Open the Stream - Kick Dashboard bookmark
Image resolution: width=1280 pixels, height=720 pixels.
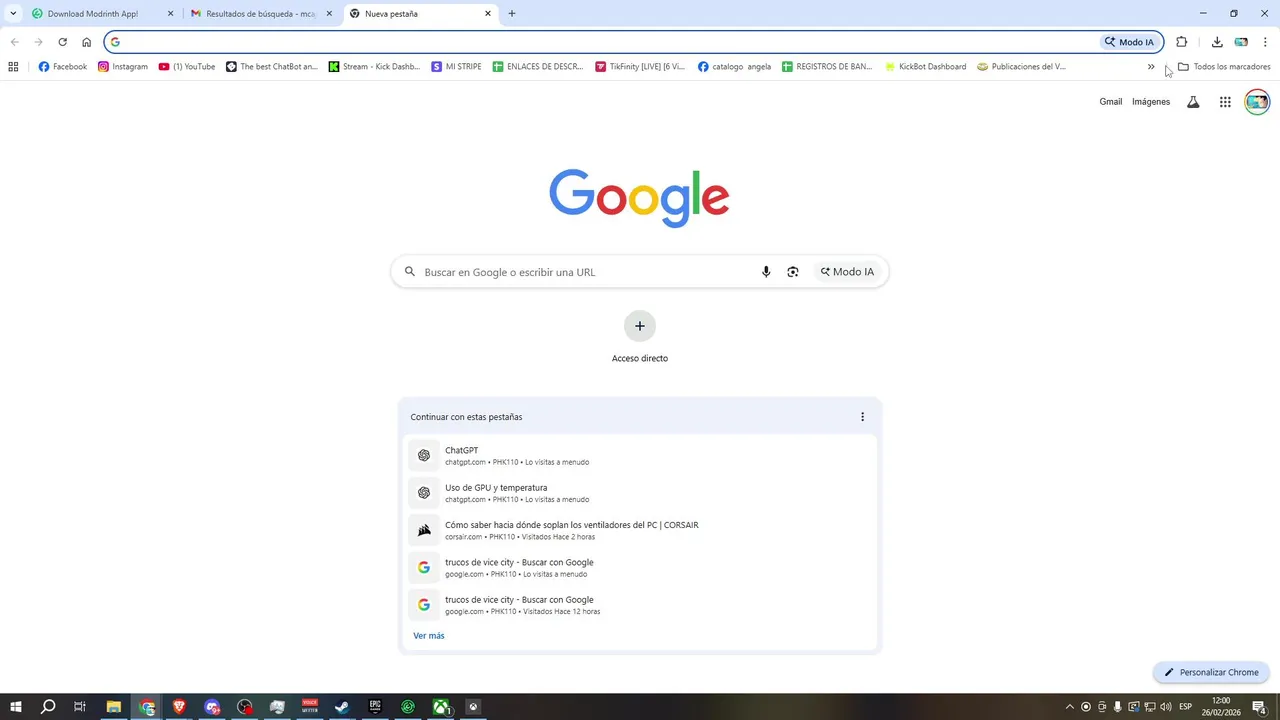(x=374, y=67)
